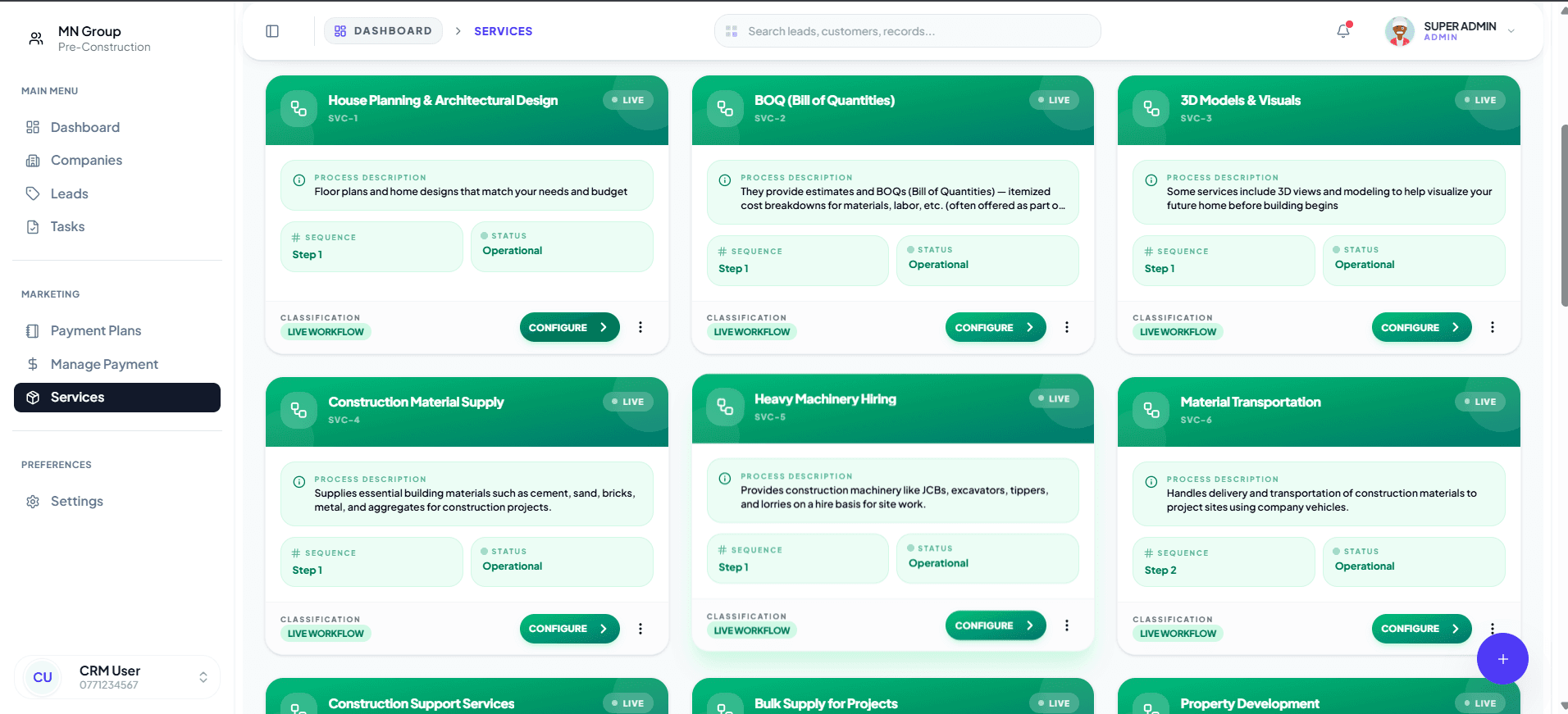Open Tasks from the sidebar
The image size is (1568, 714).
pos(117,227)
